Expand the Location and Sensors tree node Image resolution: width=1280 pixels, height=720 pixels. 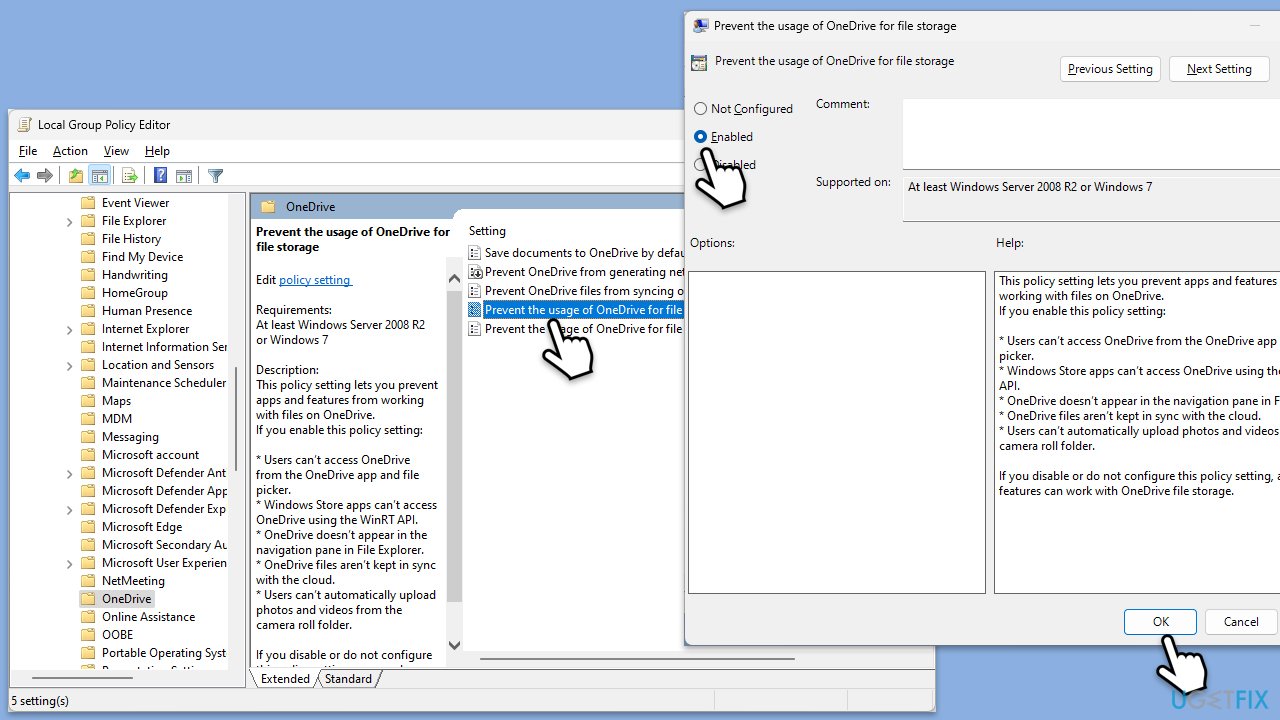[x=70, y=366]
